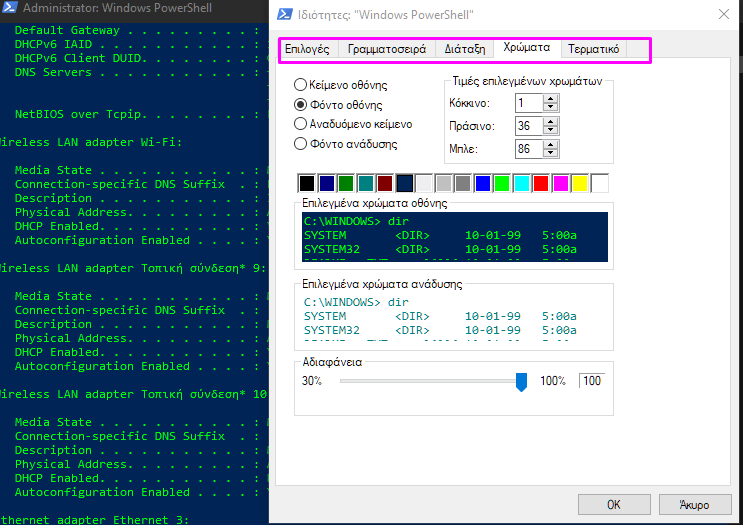Pick the black color swatch
743x525 pixels.
(x=307, y=183)
